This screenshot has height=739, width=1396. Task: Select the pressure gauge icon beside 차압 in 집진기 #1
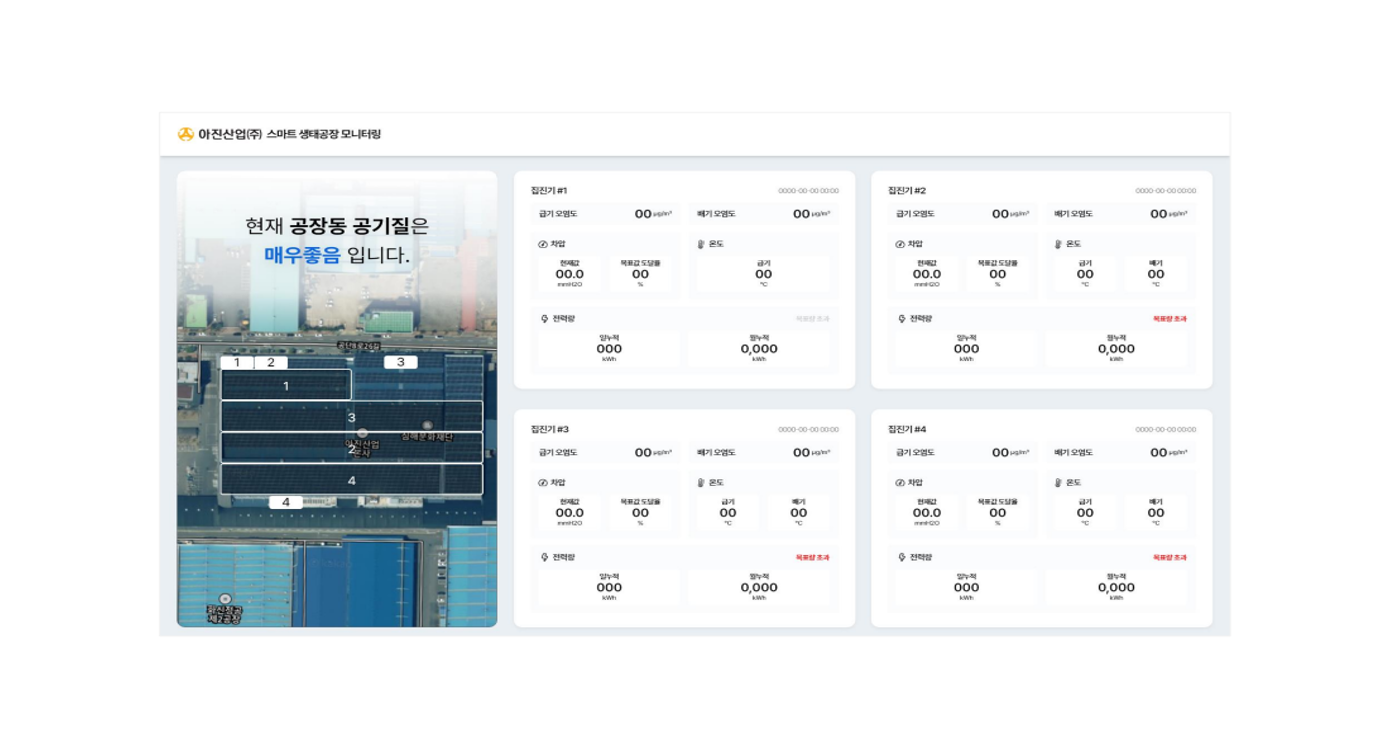coord(541,244)
